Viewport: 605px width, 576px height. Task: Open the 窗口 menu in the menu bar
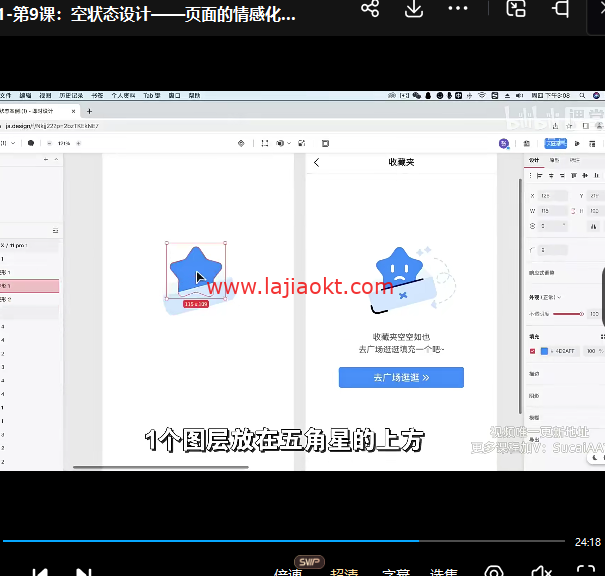click(174, 95)
